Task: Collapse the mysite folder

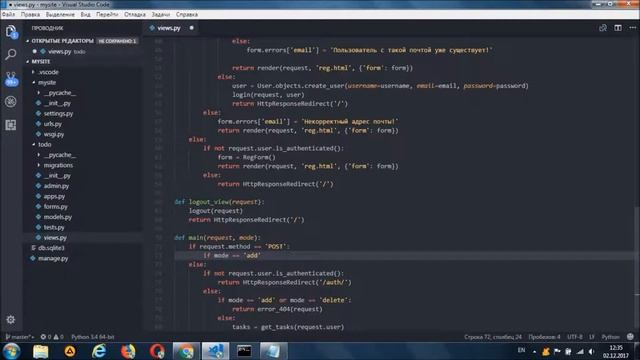Action: tap(47, 82)
